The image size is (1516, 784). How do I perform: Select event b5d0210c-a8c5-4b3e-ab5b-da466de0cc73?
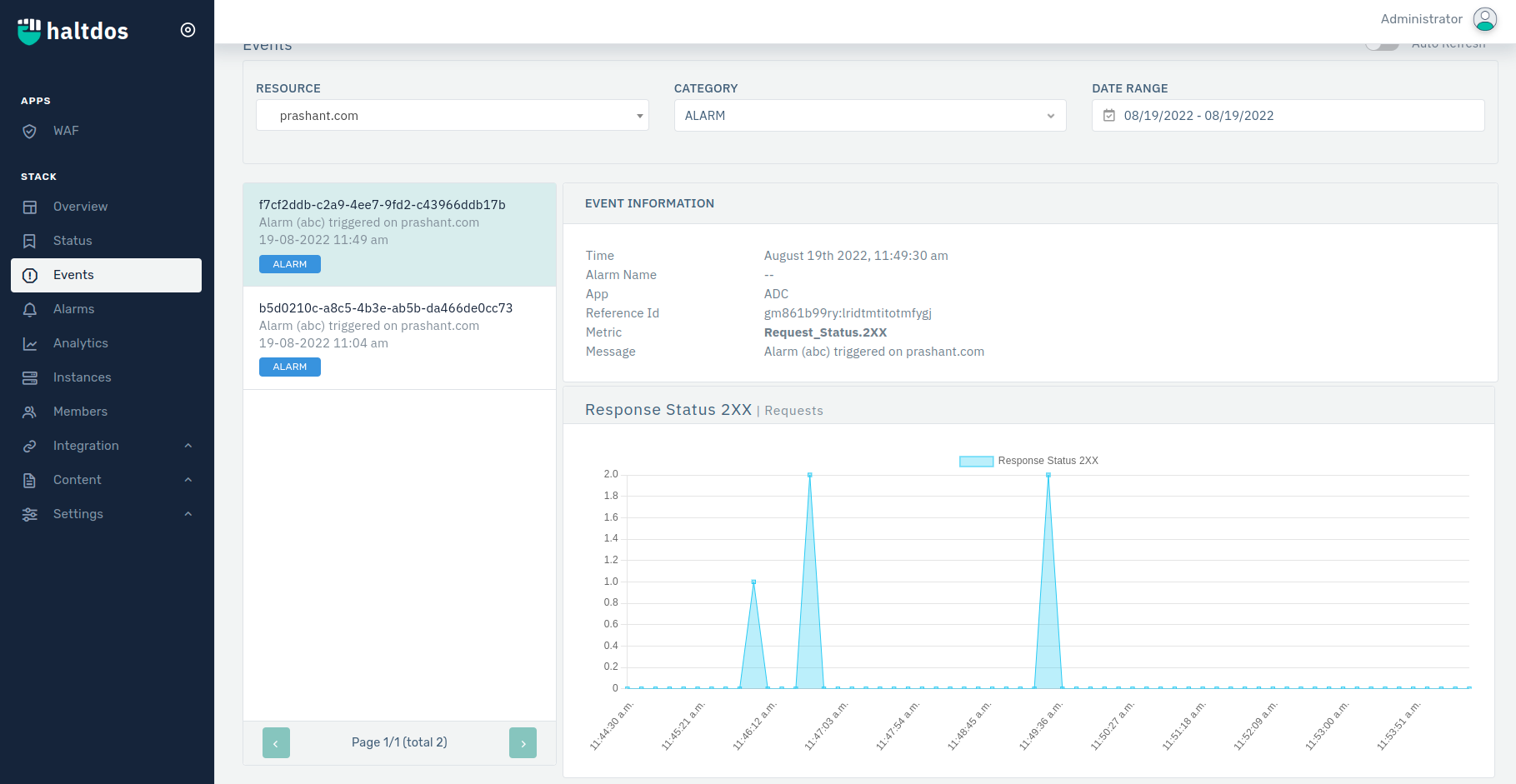coord(399,337)
